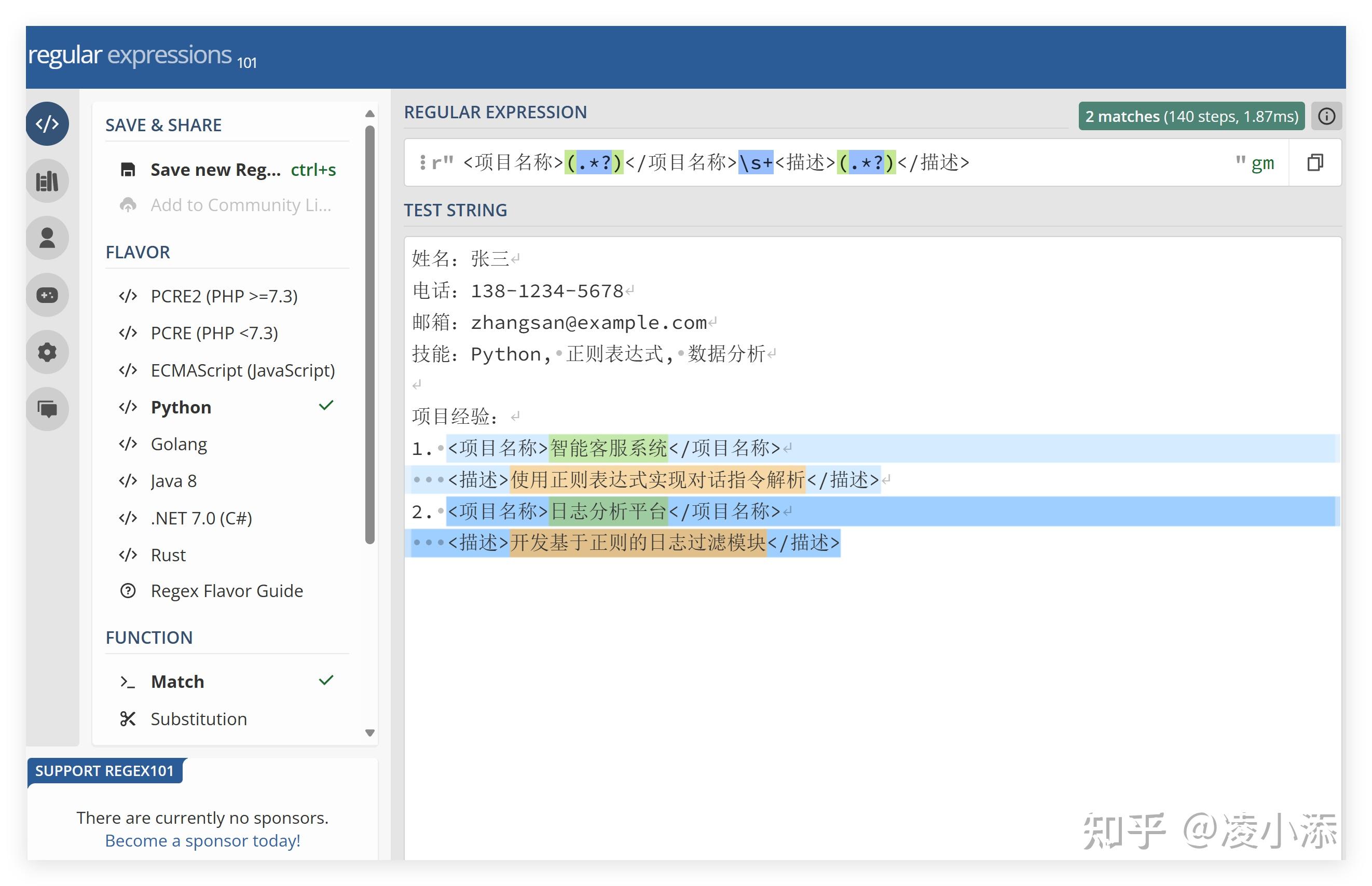Screen dimensions: 1372x886
Task: Click inside the test string area
Action: 863,661
